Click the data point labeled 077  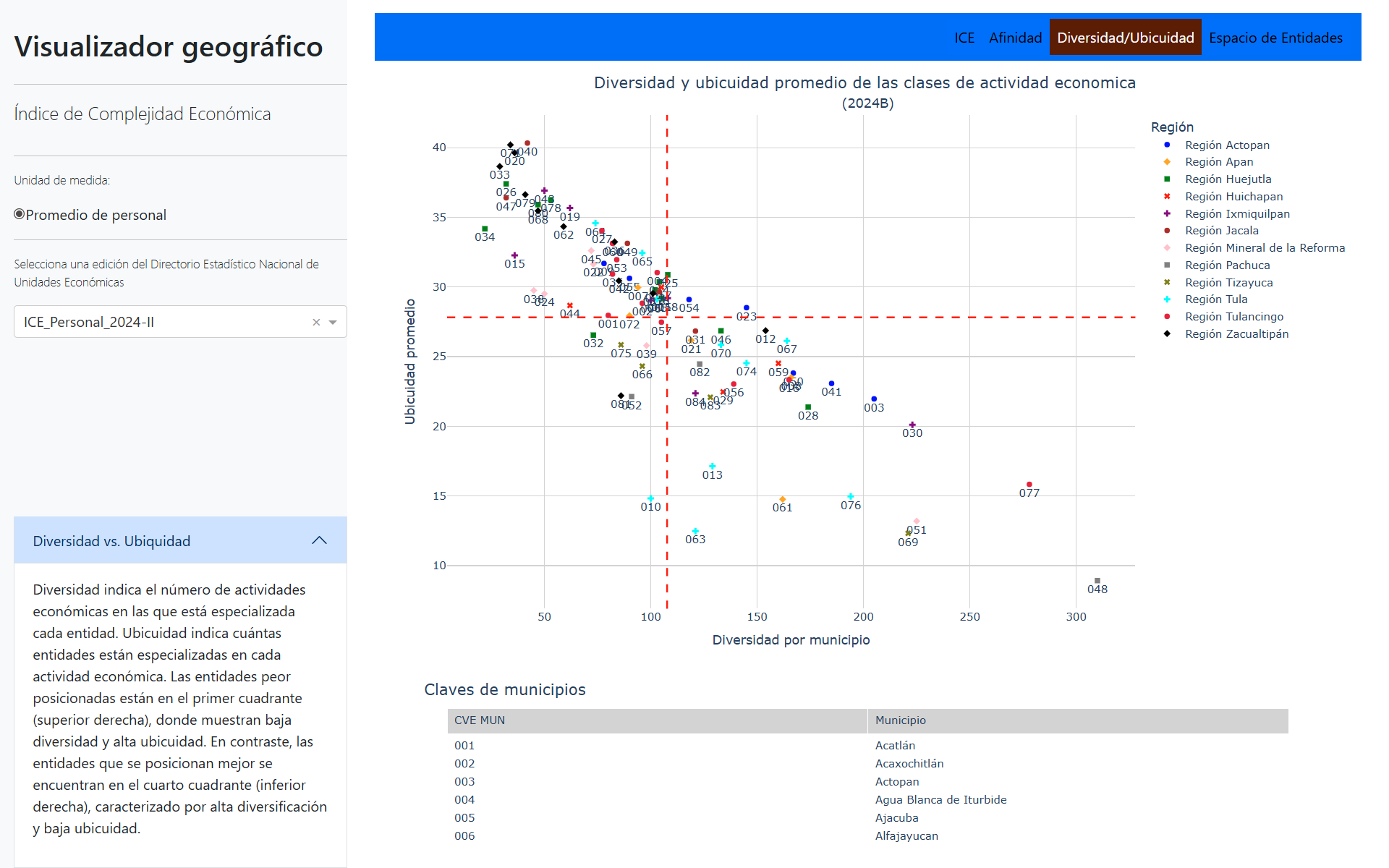[1029, 485]
